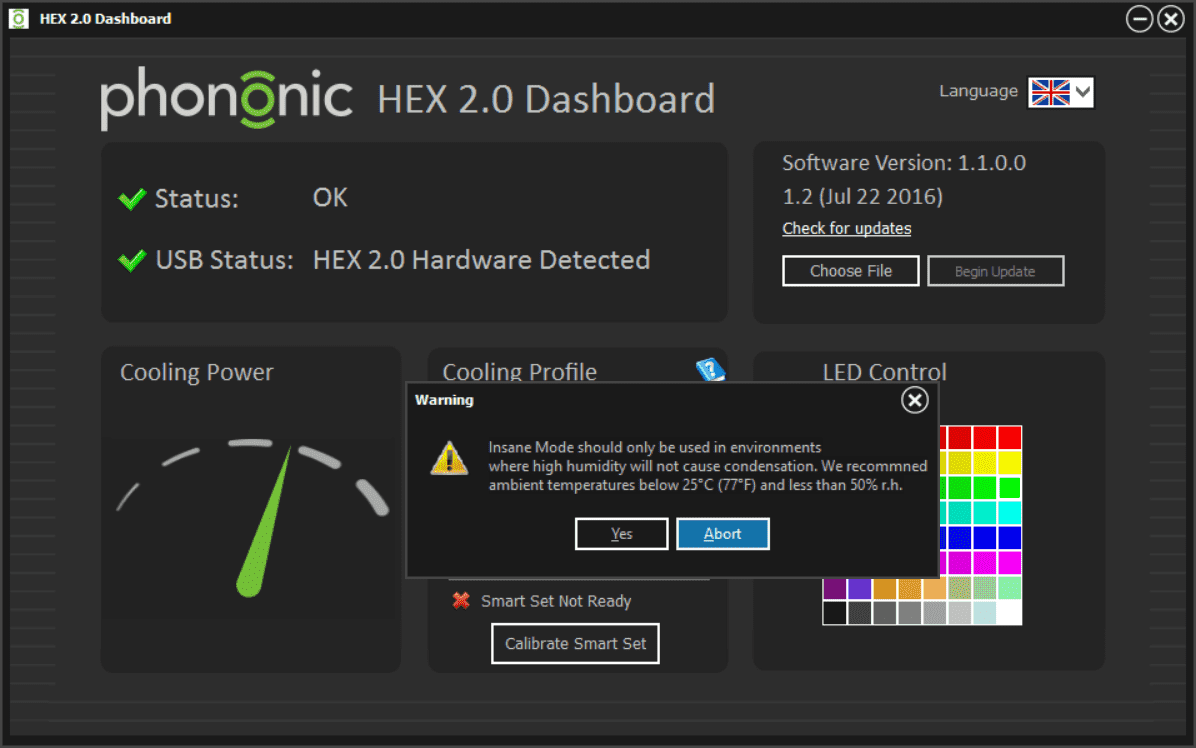Viewport: 1196px width, 748px height.
Task: Click the Phononic logo in the header
Action: 226,98
